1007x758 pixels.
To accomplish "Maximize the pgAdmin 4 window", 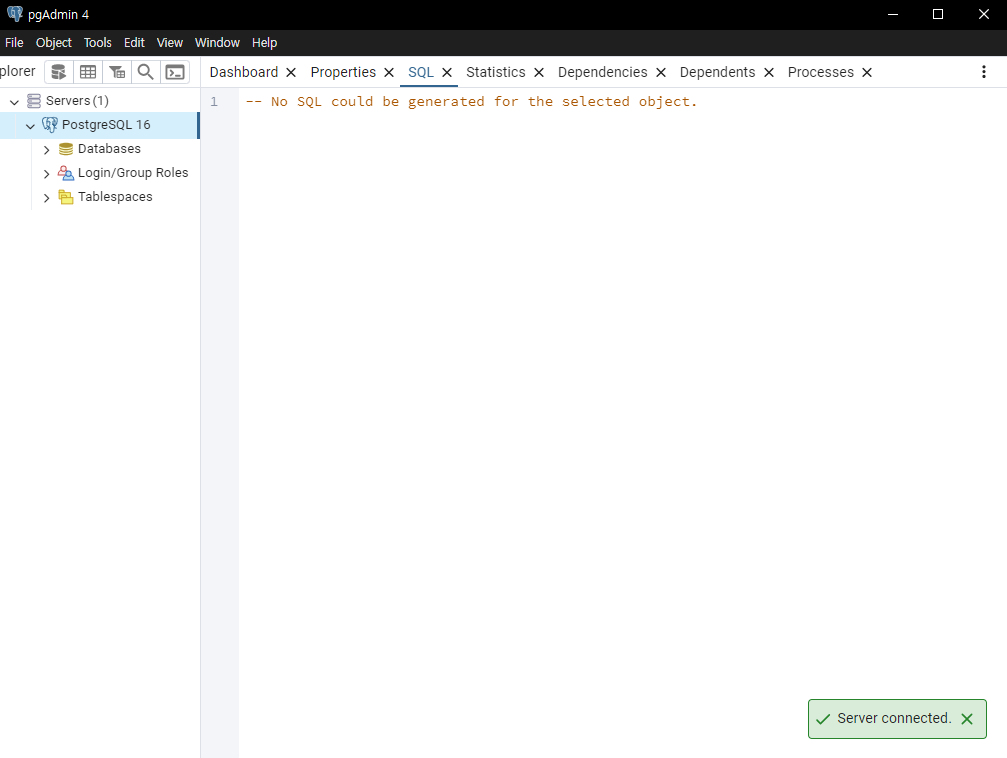I will click(x=938, y=14).
